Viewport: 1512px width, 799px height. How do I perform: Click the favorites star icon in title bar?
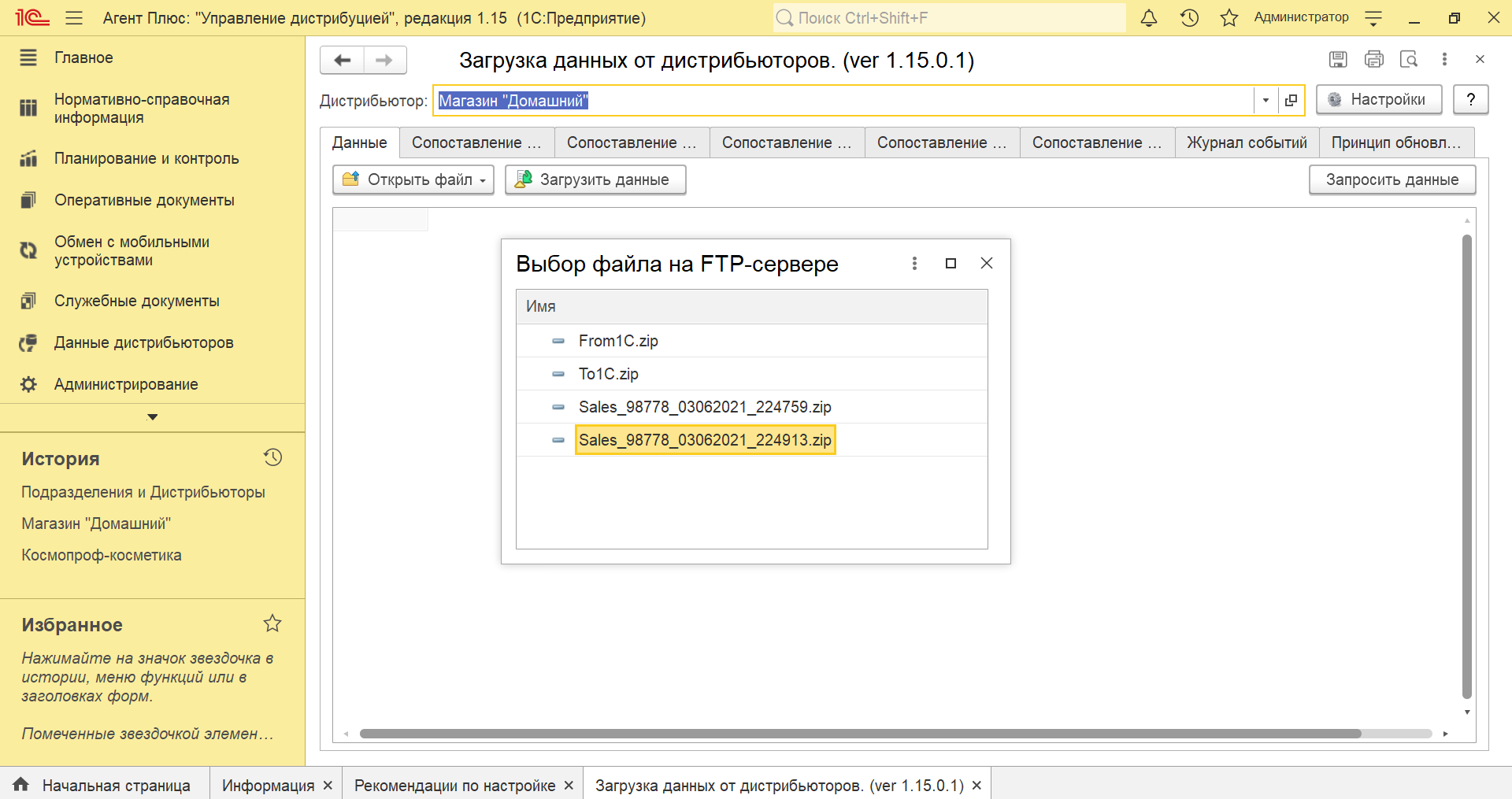1229,17
